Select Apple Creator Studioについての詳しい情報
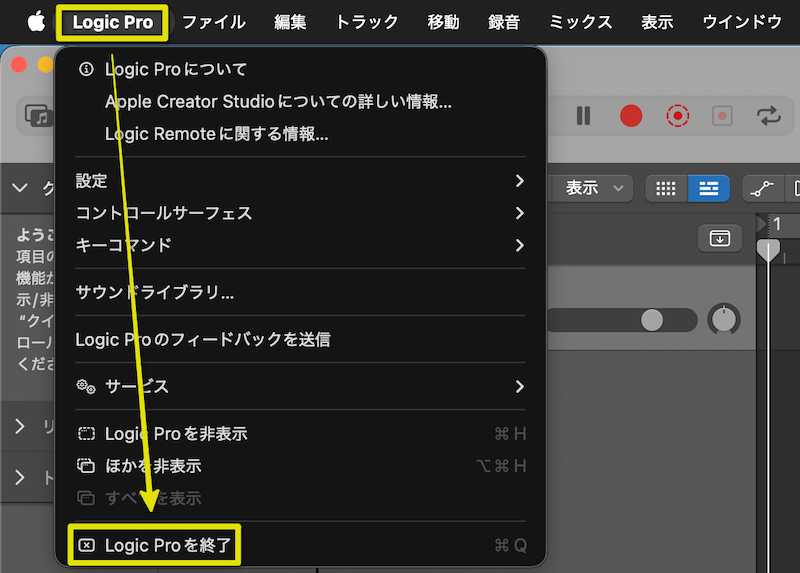This screenshot has height=573, width=800. point(301,102)
